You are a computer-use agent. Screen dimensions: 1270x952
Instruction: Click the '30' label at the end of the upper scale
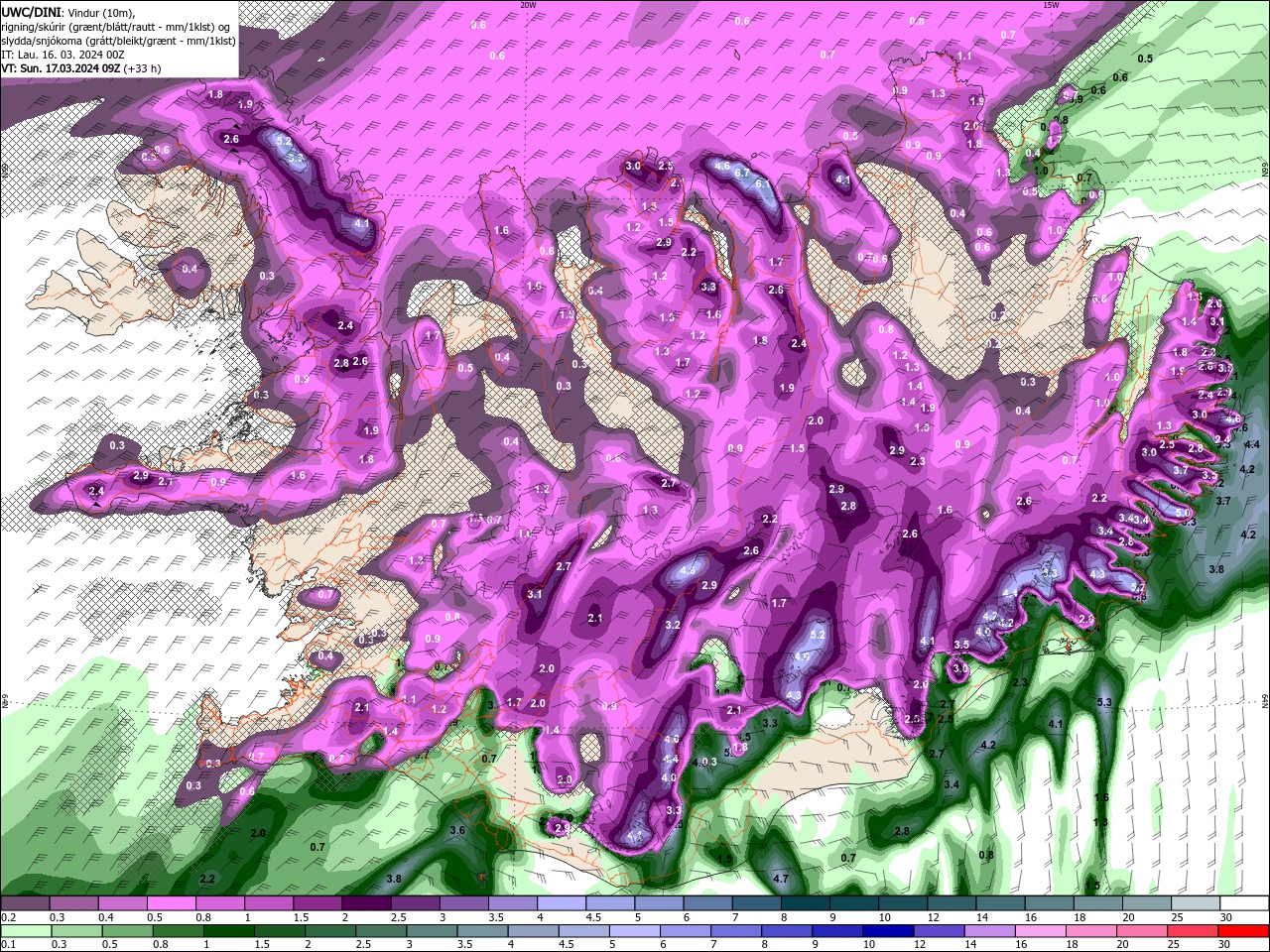tap(1224, 917)
